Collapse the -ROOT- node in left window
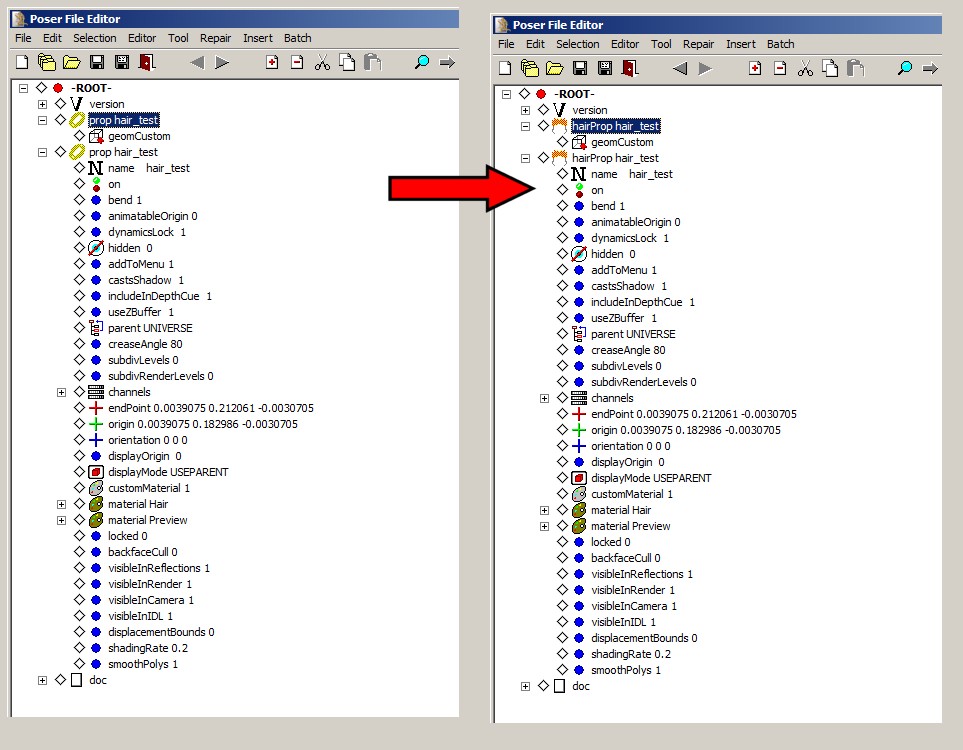The image size is (963, 750). [23, 88]
